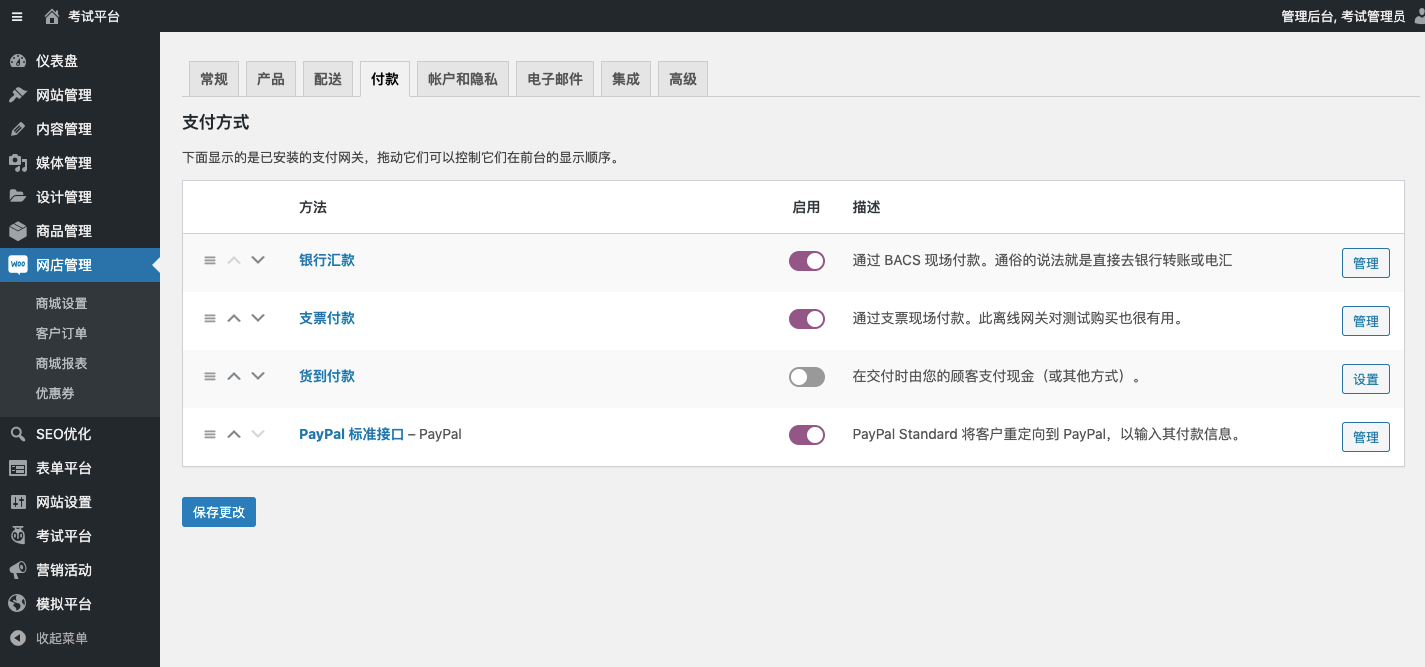
Task: Open the PayPal 标准接口 link
Action: 352,434
